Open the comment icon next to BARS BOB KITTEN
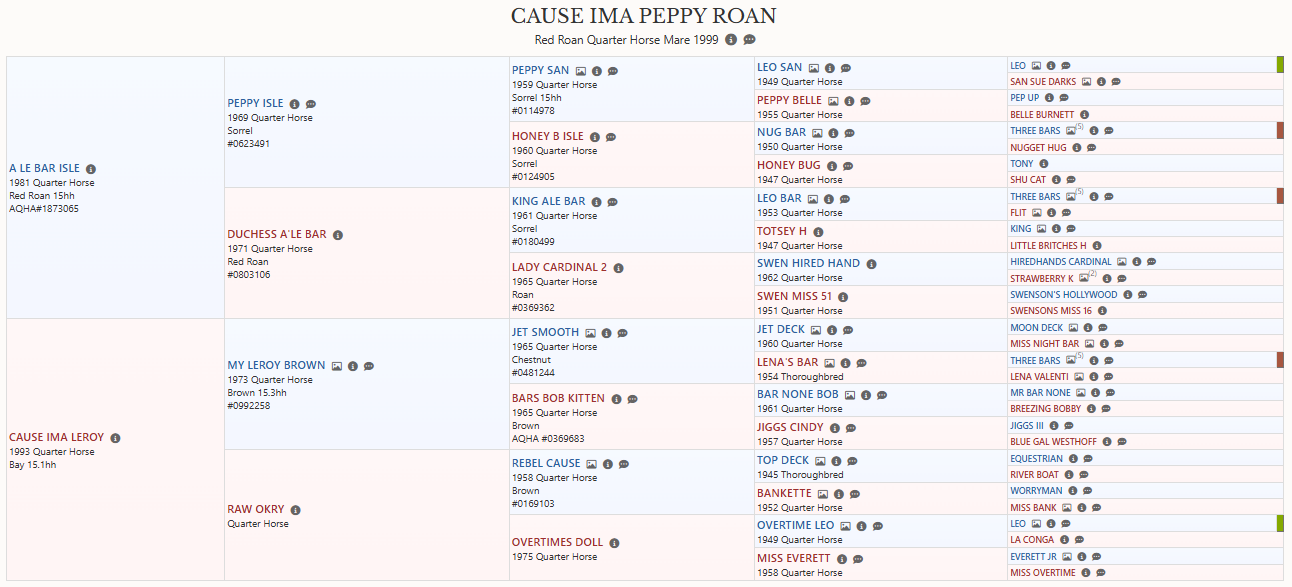1292x587 pixels. pos(633,399)
